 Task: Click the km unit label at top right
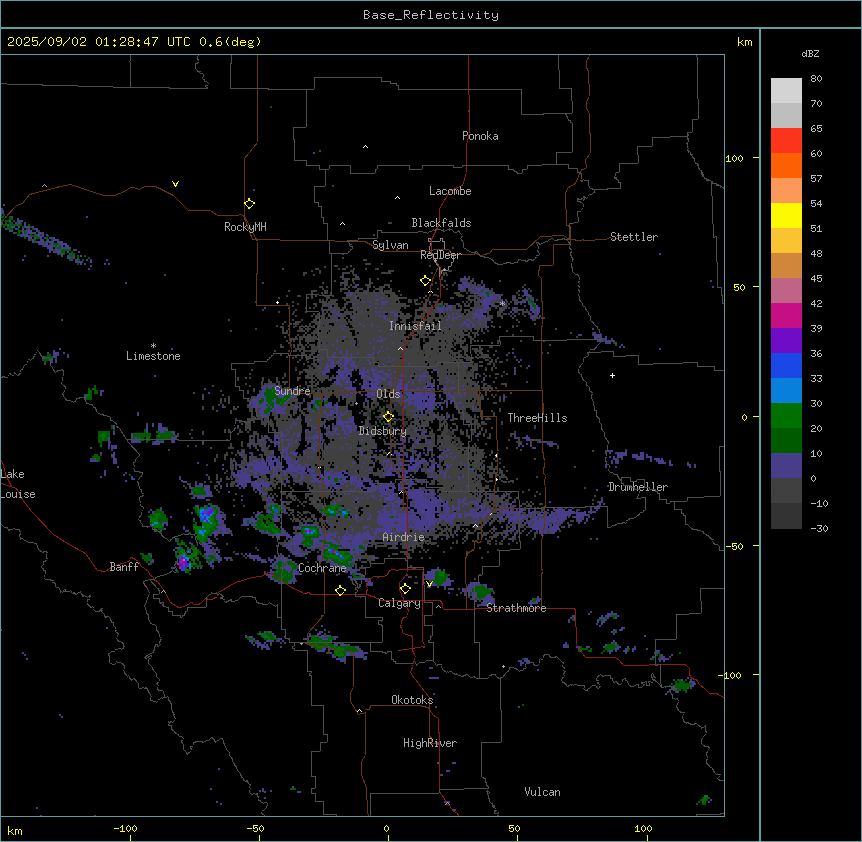coord(745,42)
